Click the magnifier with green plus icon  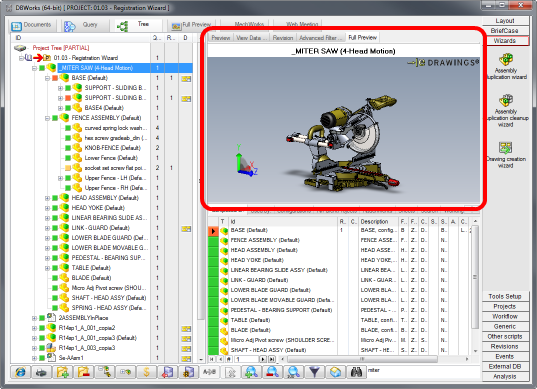tap(251, 372)
